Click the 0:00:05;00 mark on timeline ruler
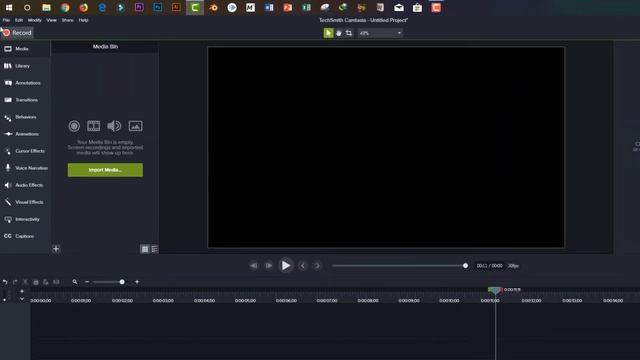The image size is (640, 360). pyautogui.click(x=245, y=301)
